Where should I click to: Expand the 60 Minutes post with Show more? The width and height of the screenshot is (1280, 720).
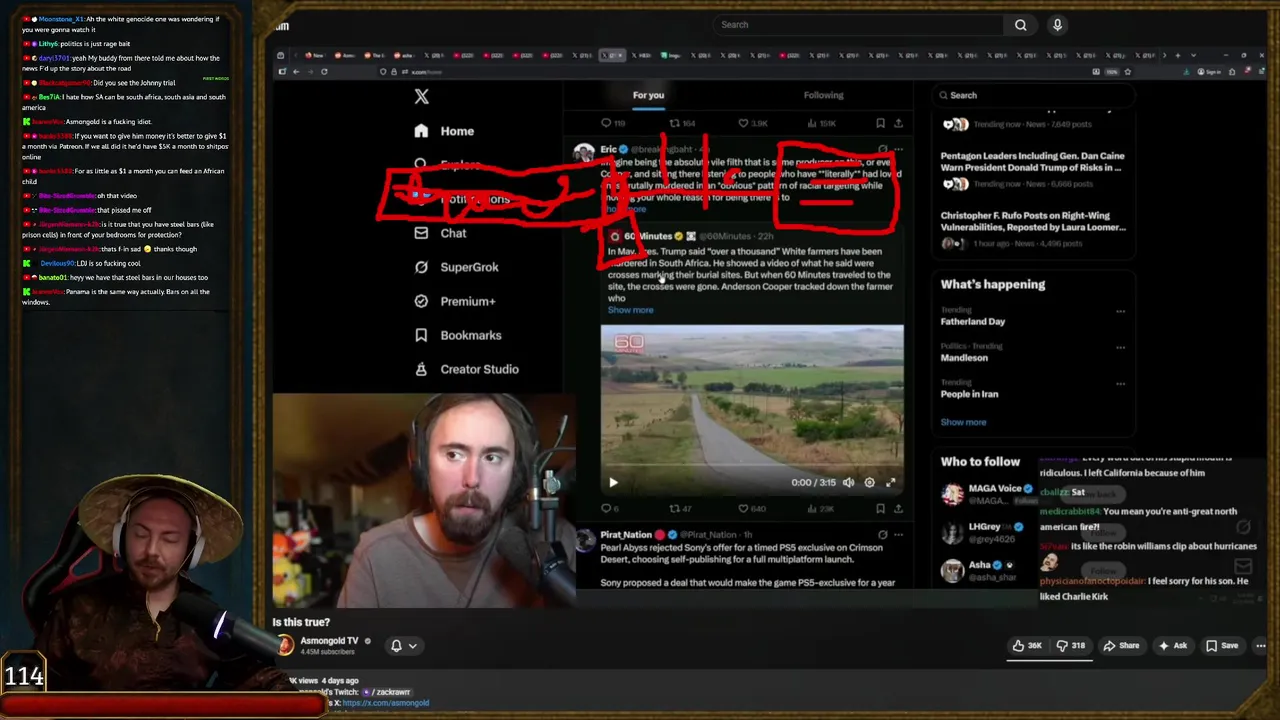(630, 310)
